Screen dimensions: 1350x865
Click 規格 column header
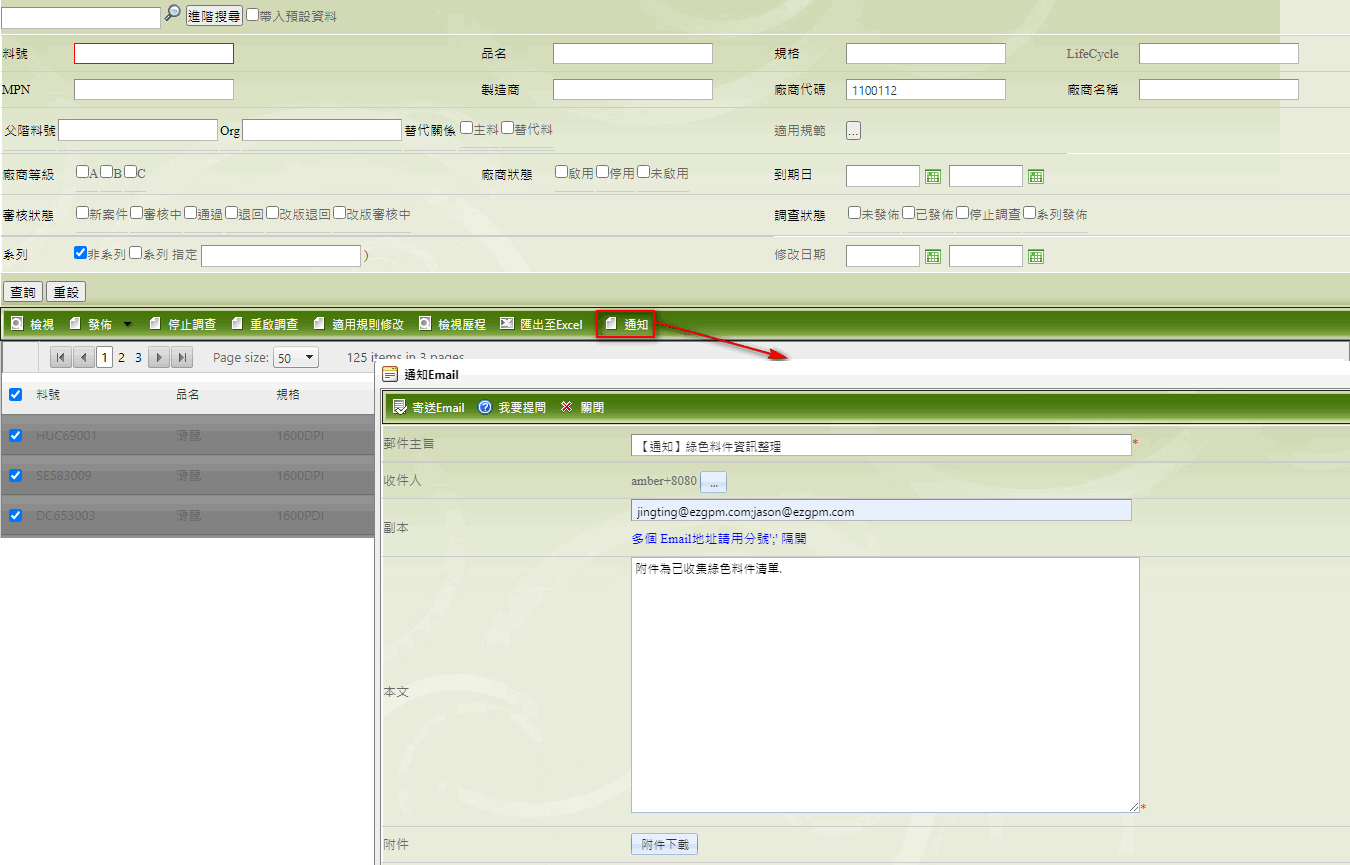pyautogui.click(x=288, y=395)
